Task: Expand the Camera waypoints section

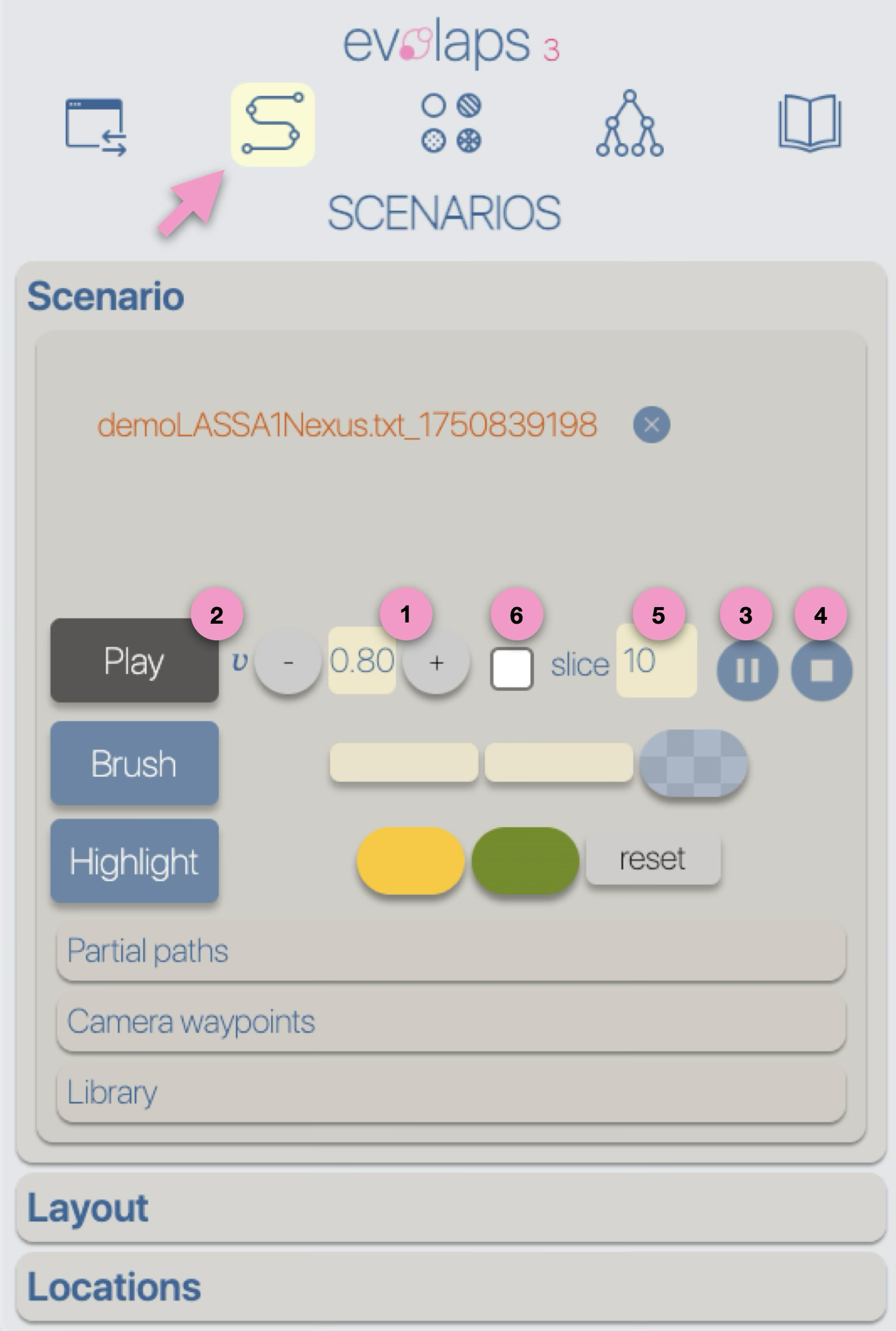Action: tap(451, 1022)
